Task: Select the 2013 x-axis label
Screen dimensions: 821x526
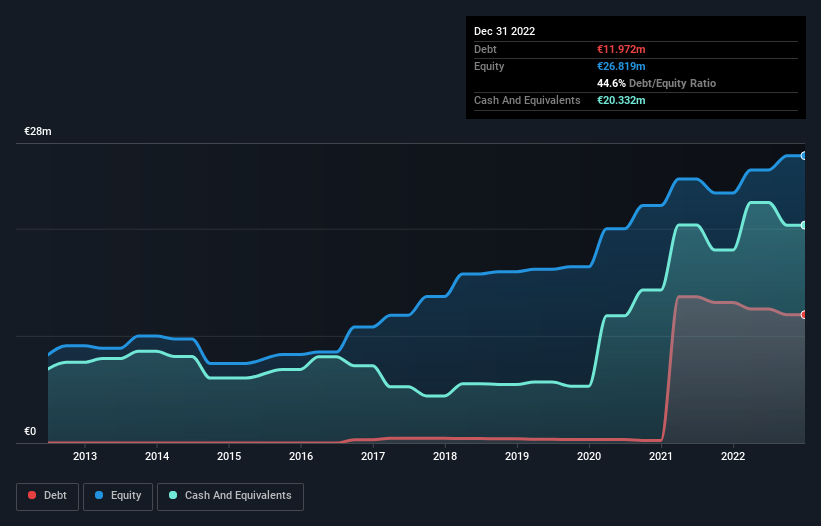Action: (85, 456)
